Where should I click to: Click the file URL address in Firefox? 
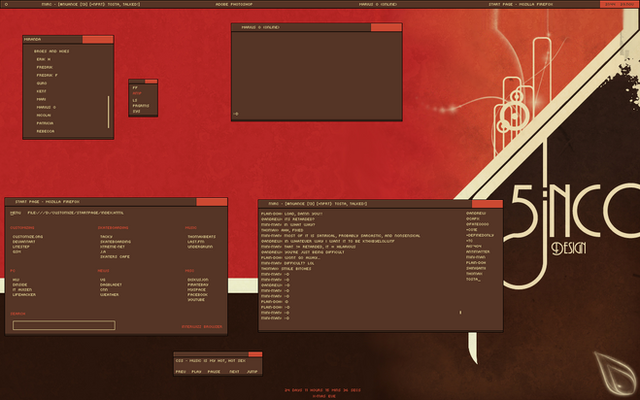tap(76, 213)
